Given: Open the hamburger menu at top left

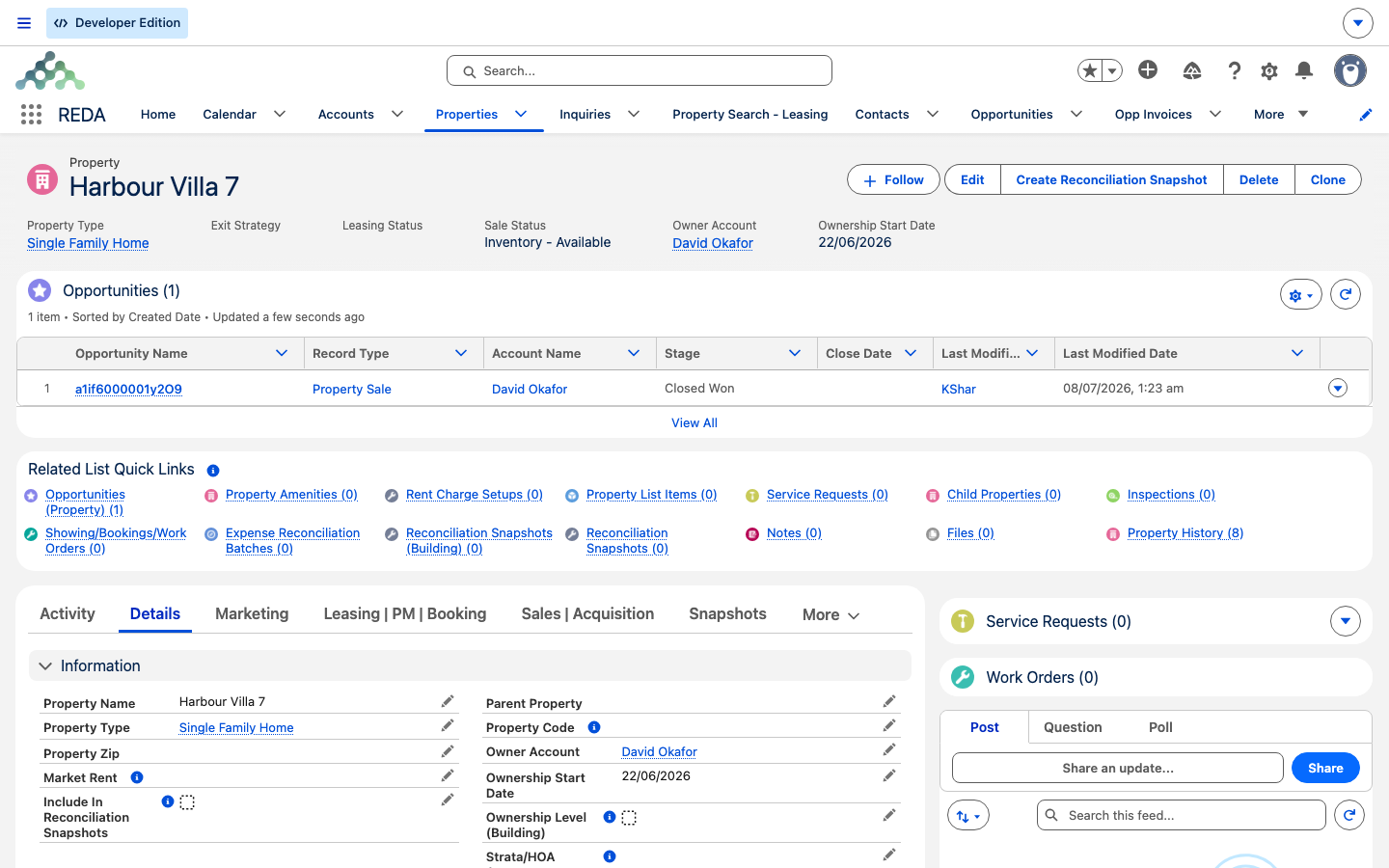Looking at the screenshot, I should tap(24, 23).
